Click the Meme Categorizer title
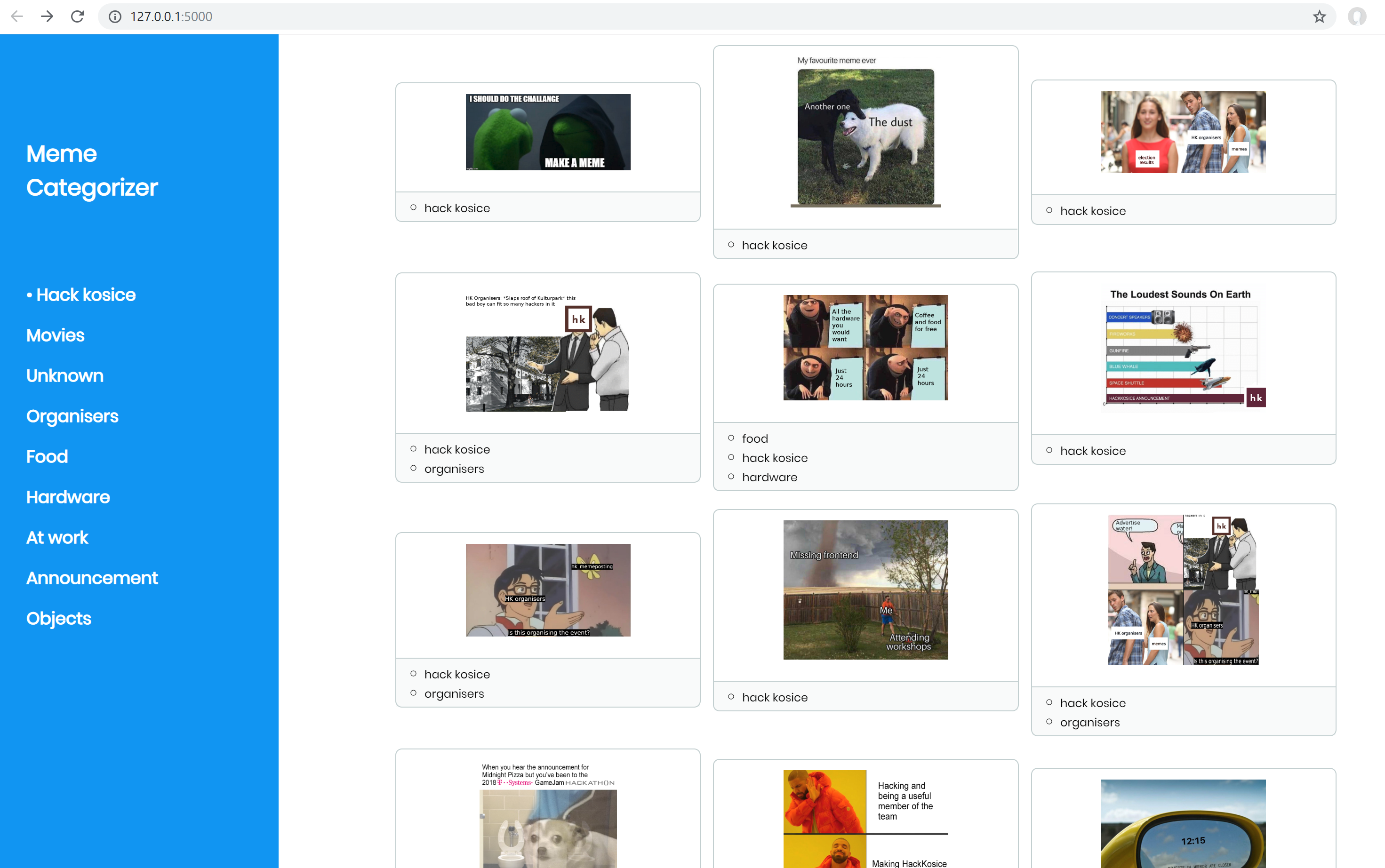This screenshot has height=868, width=1385. 92,170
